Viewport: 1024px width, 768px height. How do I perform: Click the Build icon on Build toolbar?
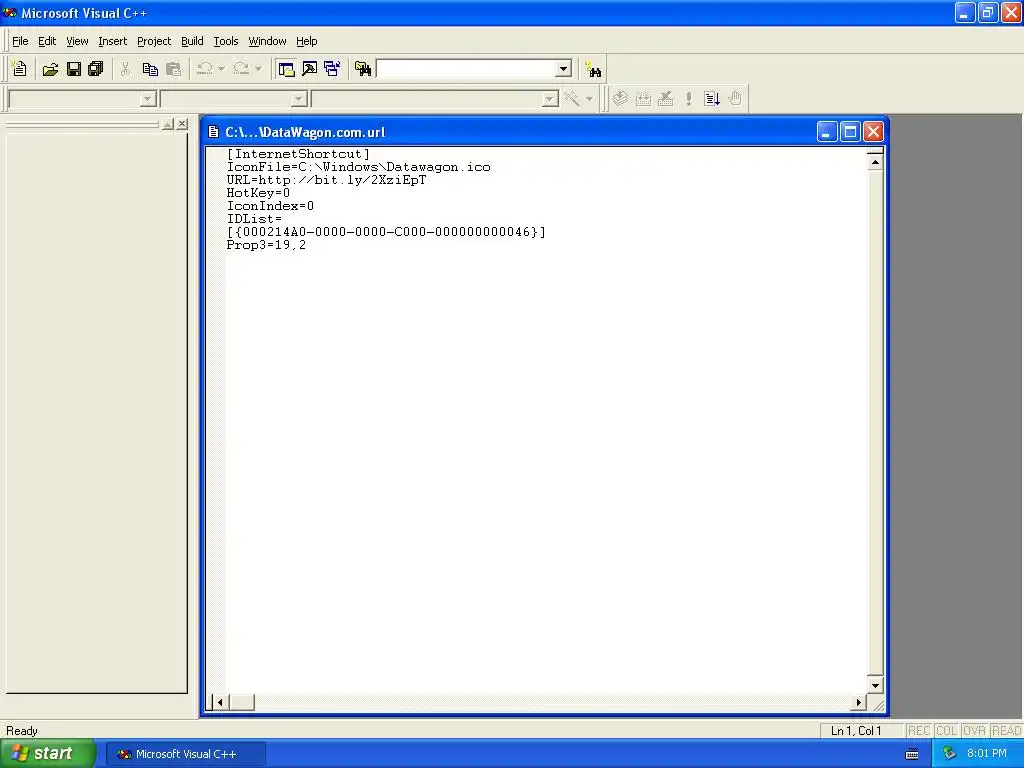click(x=643, y=99)
